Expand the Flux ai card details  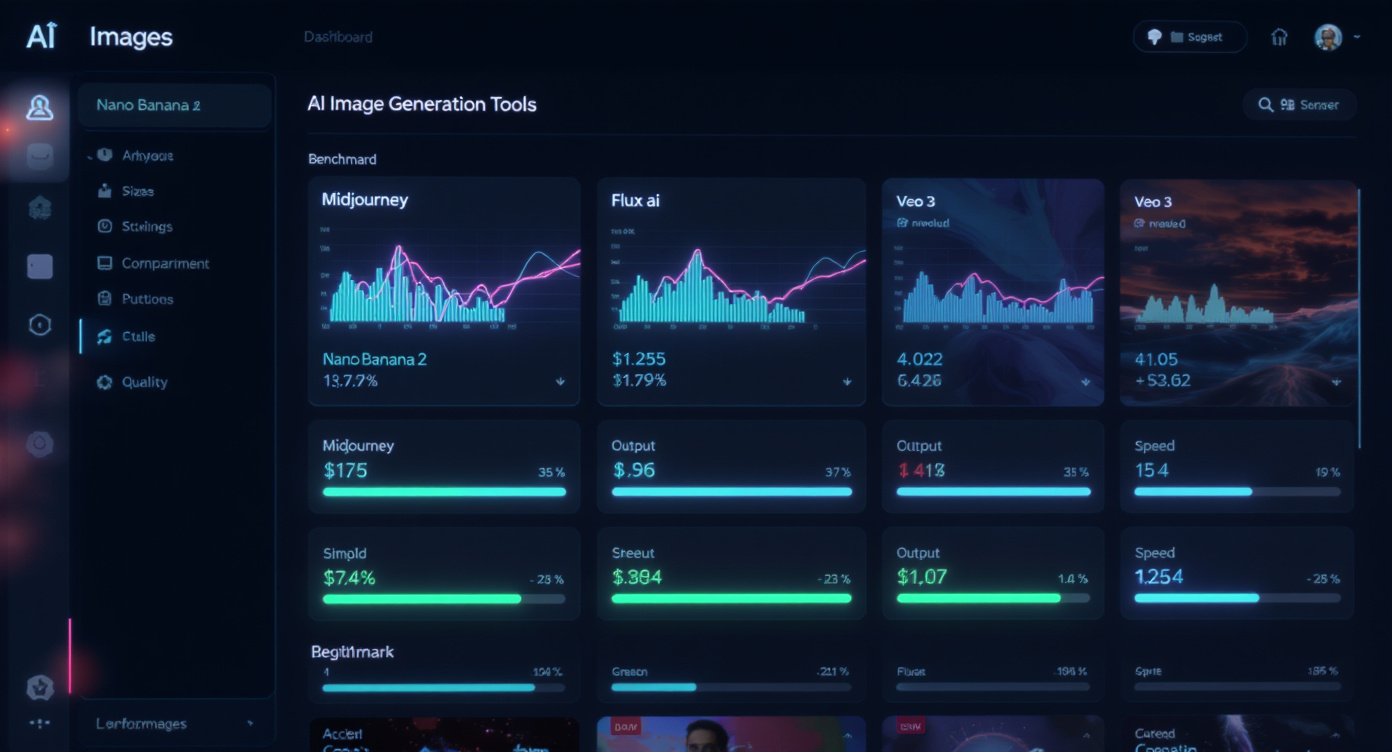[847, 381]
